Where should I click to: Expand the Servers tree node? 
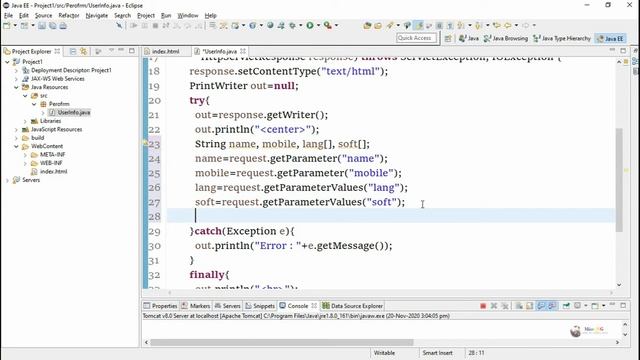coord(7,180)
